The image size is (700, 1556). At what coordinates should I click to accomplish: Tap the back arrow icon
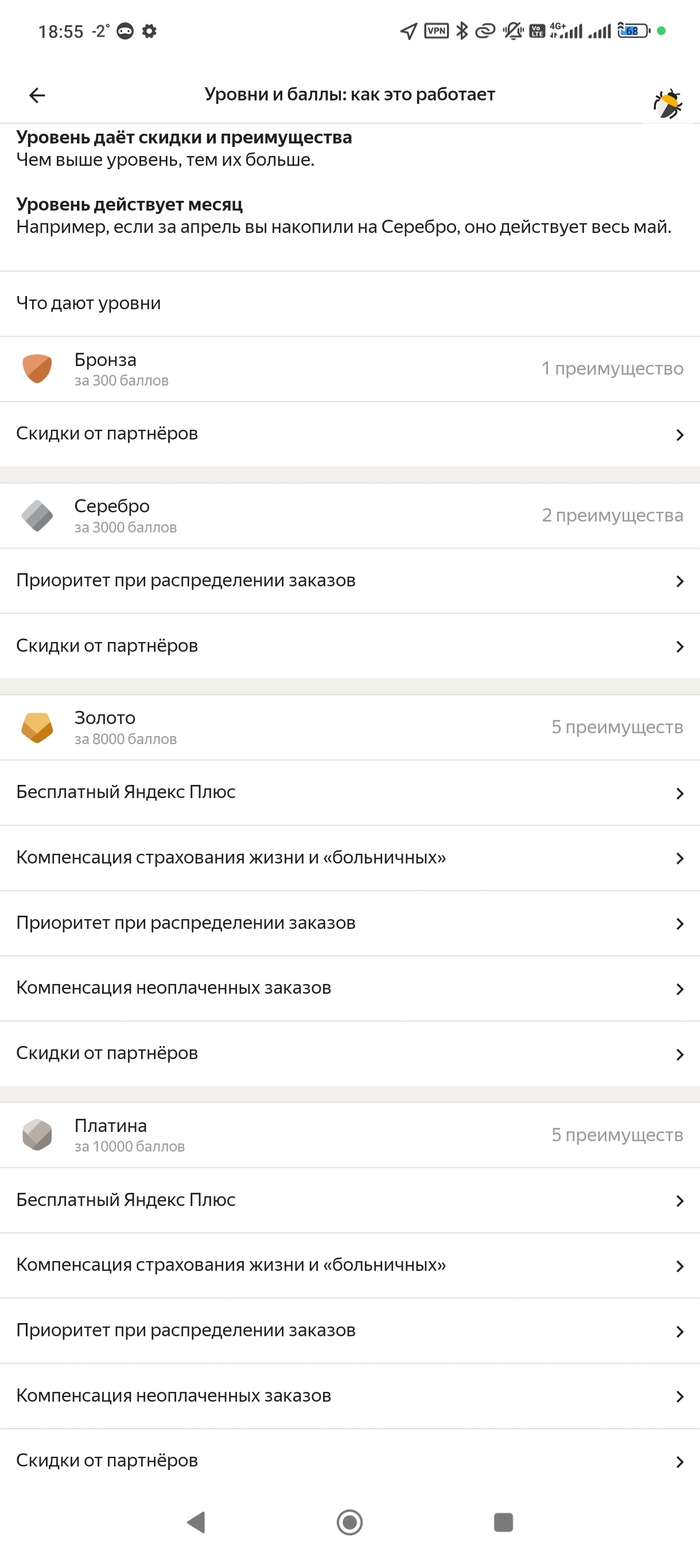click(x=37, y=95)
